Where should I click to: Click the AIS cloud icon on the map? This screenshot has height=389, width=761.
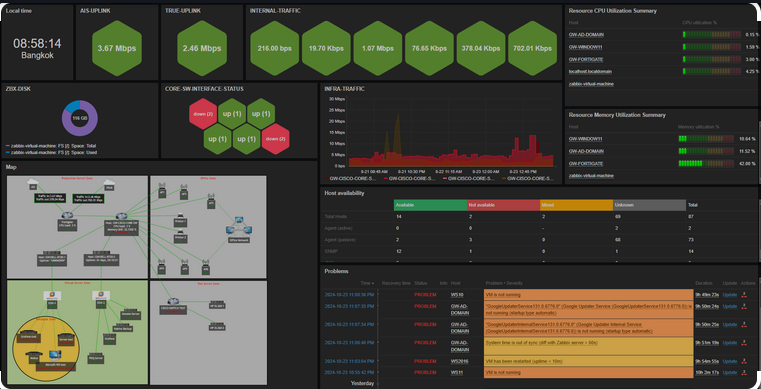coord(33,182)
